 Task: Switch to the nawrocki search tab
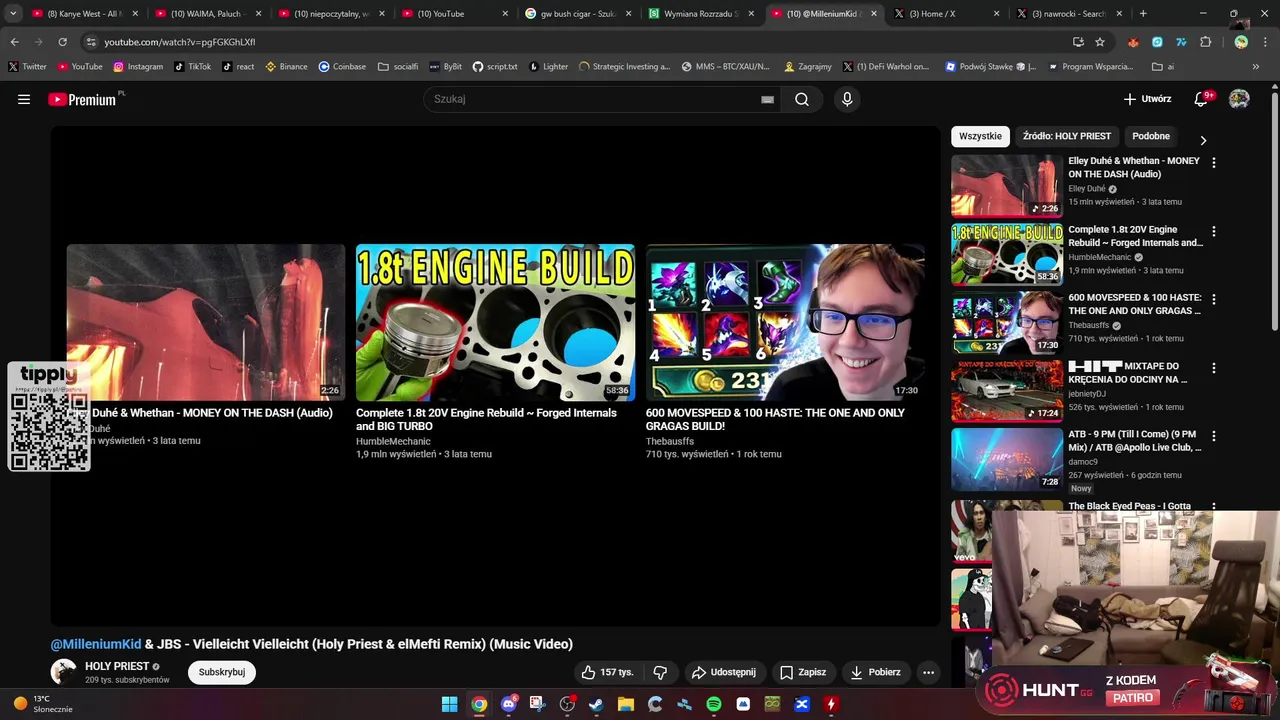click(x=1069, y=14)
